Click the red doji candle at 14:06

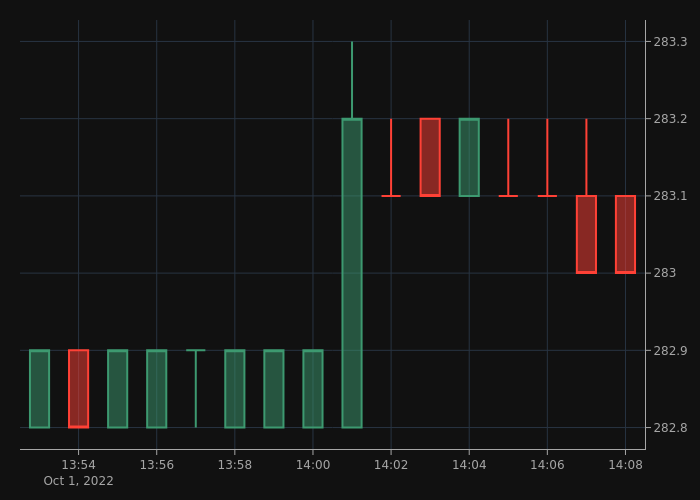pos(547,158)
